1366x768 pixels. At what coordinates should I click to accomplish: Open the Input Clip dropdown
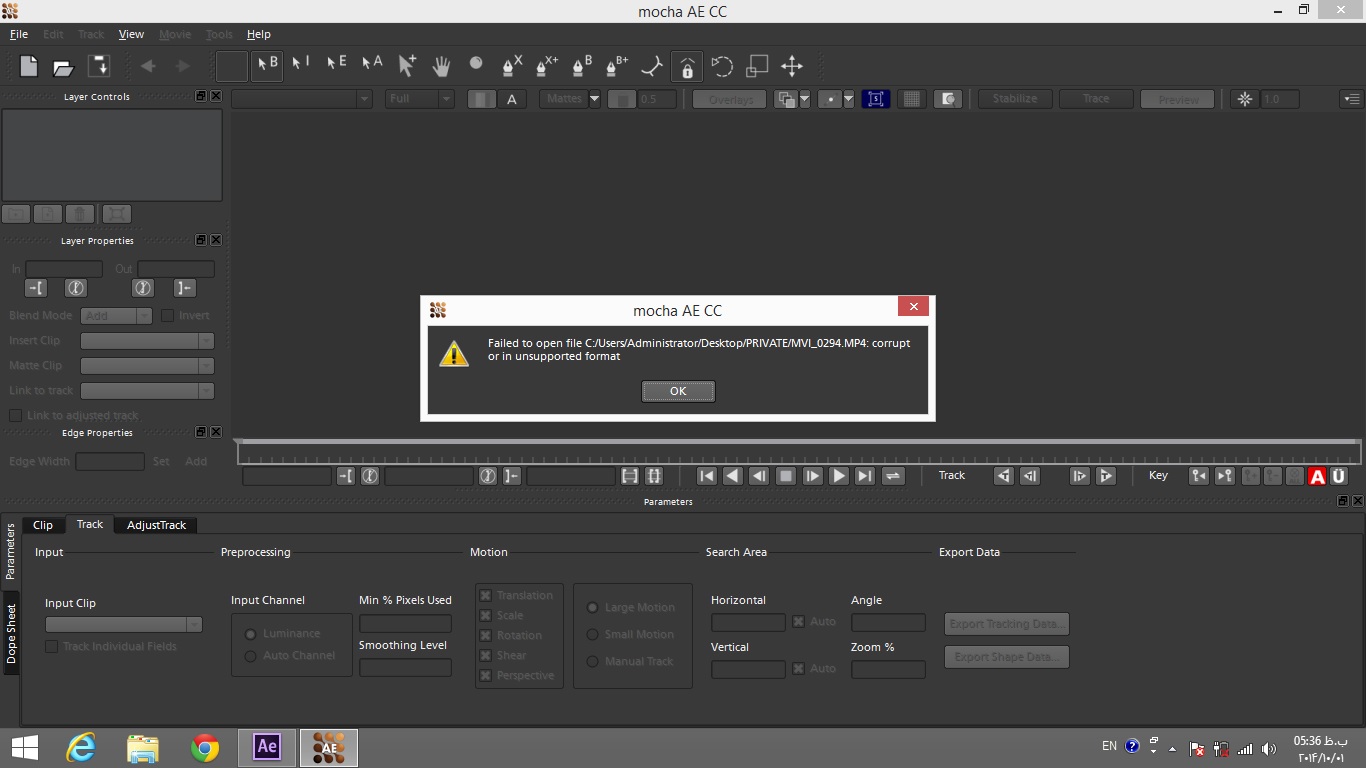[x=123, y=625]
